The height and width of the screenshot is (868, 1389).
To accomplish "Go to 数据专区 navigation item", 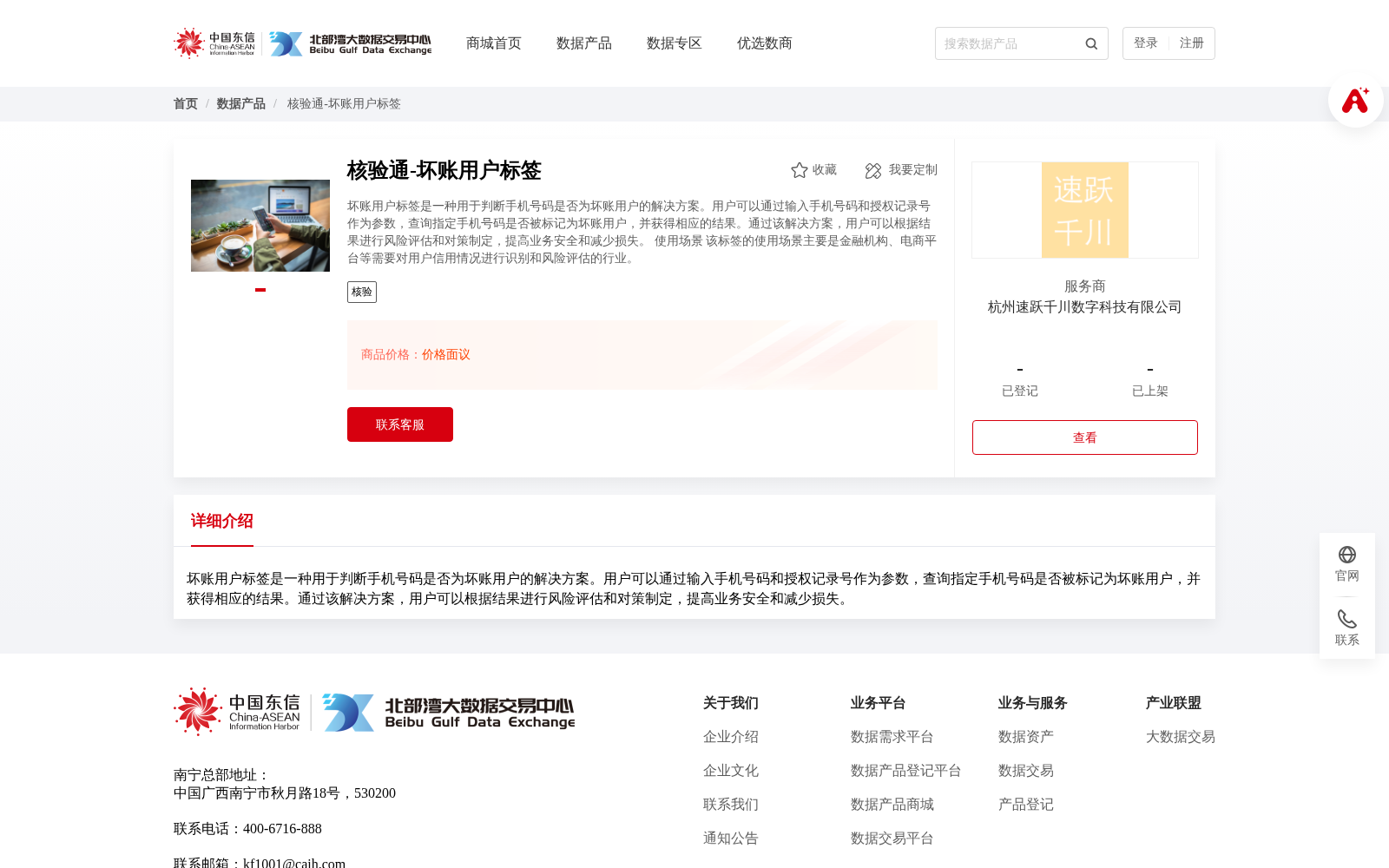I will click(675, 43).
